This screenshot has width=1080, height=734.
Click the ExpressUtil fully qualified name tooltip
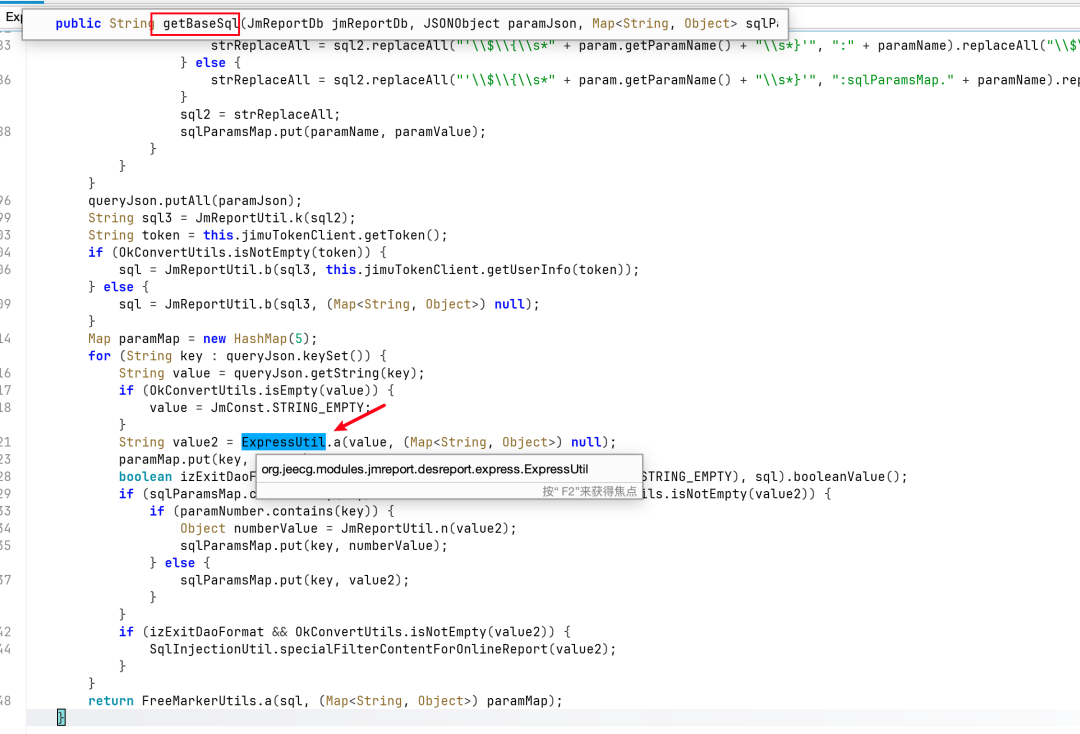[x=424, y=470]
